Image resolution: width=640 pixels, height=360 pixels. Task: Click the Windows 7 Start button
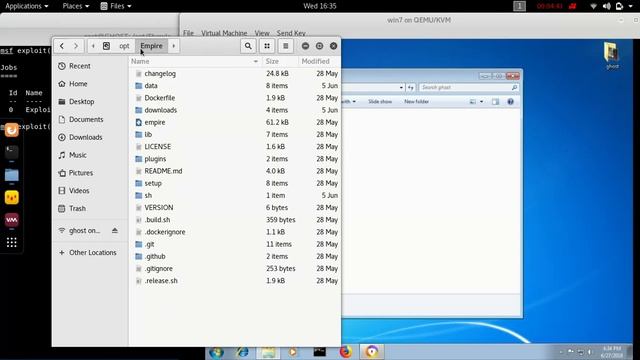(216, 352)
